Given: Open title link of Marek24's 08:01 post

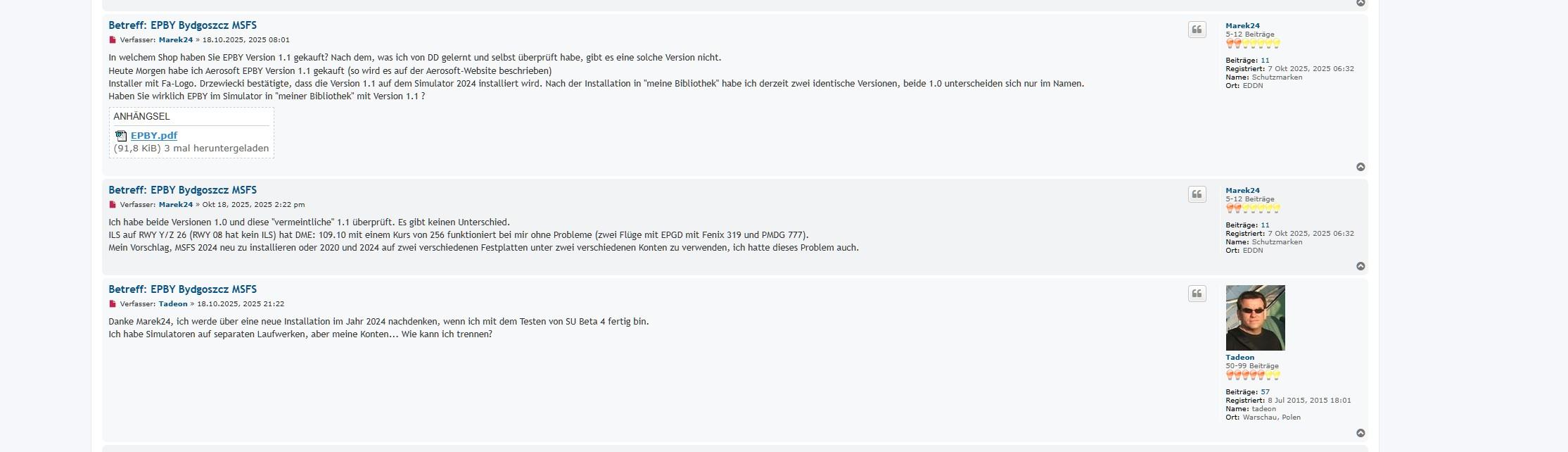Looking at the screenshot, I should [182, 25].
